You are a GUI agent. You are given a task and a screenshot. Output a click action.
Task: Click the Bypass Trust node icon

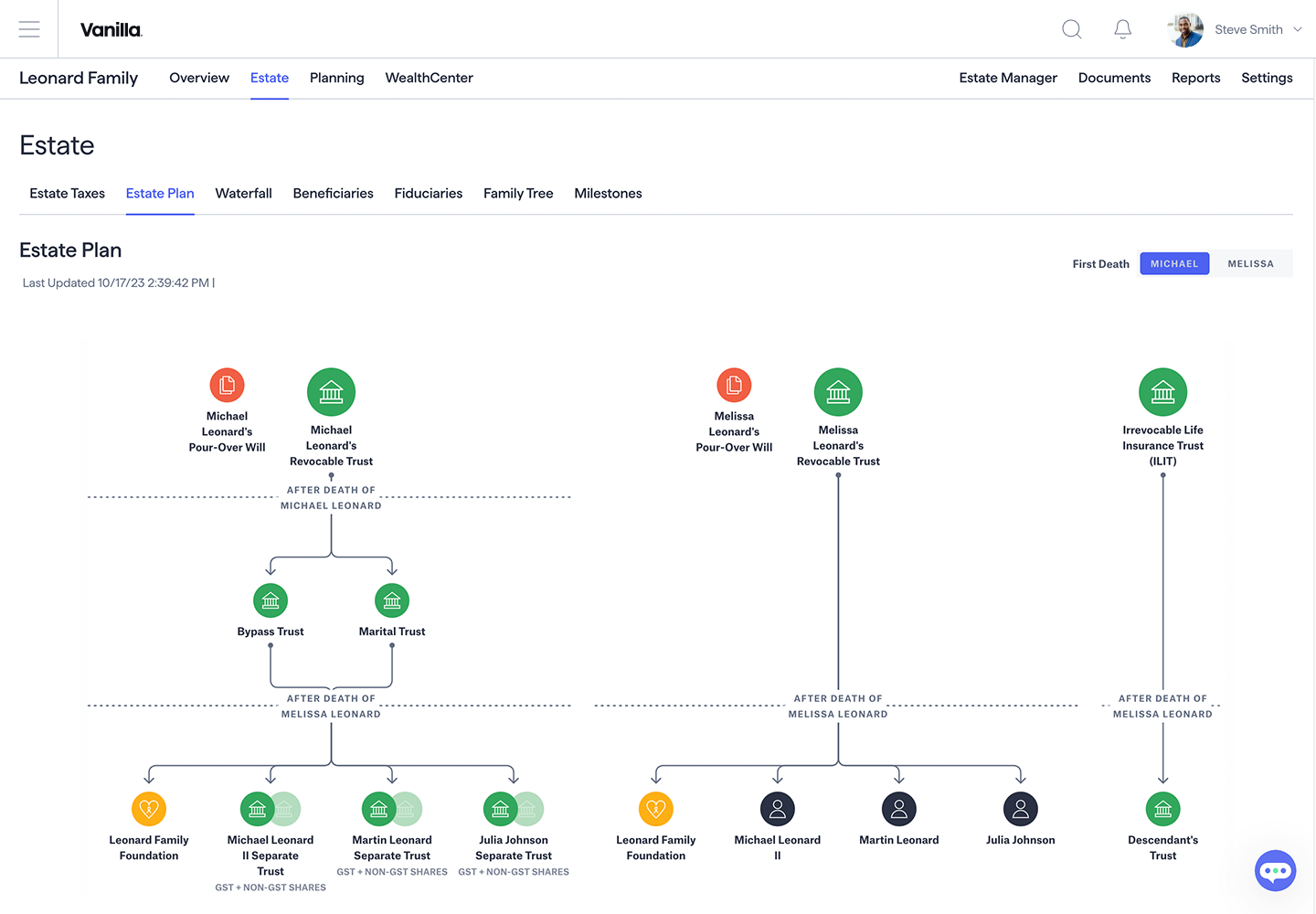coord(271,600)
